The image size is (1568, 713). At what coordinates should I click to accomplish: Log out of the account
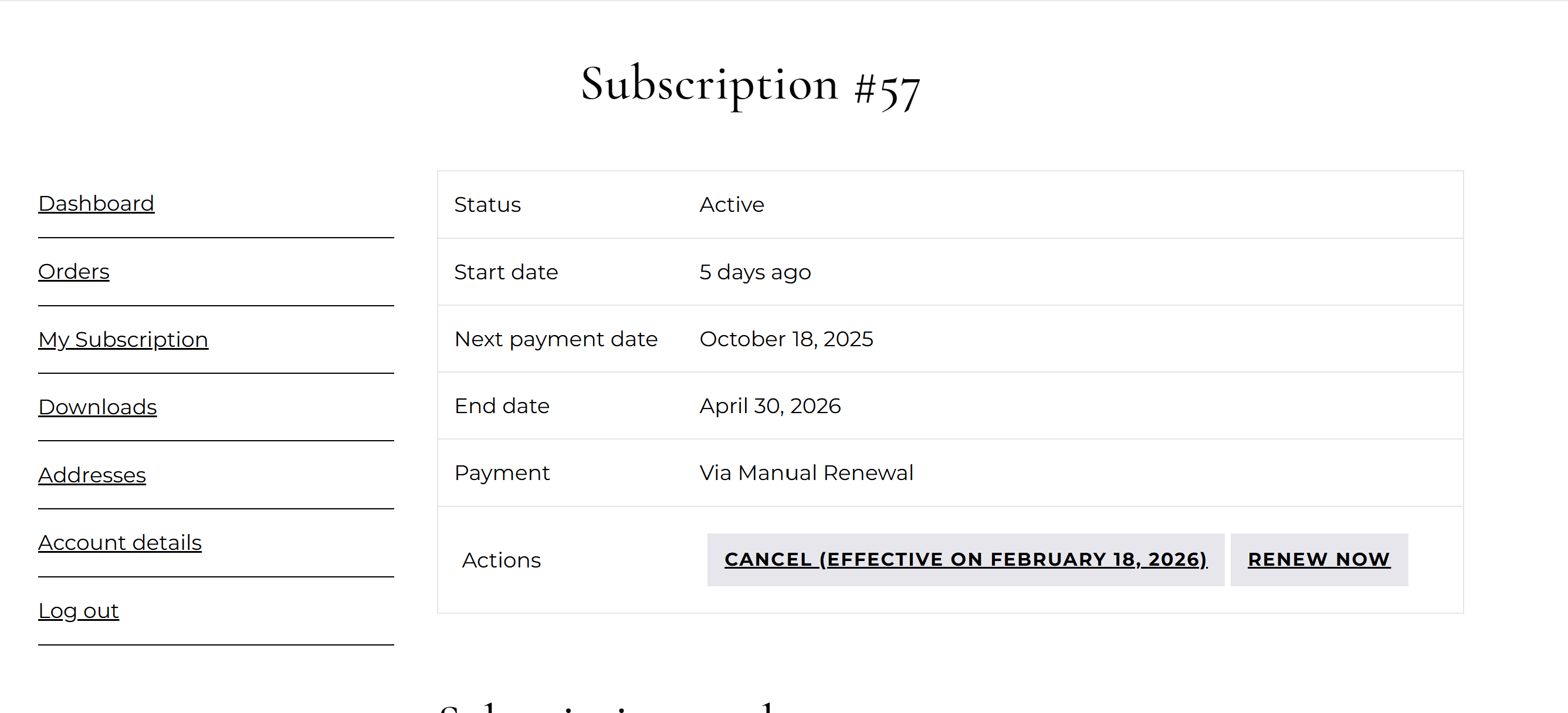click(79, 611)
